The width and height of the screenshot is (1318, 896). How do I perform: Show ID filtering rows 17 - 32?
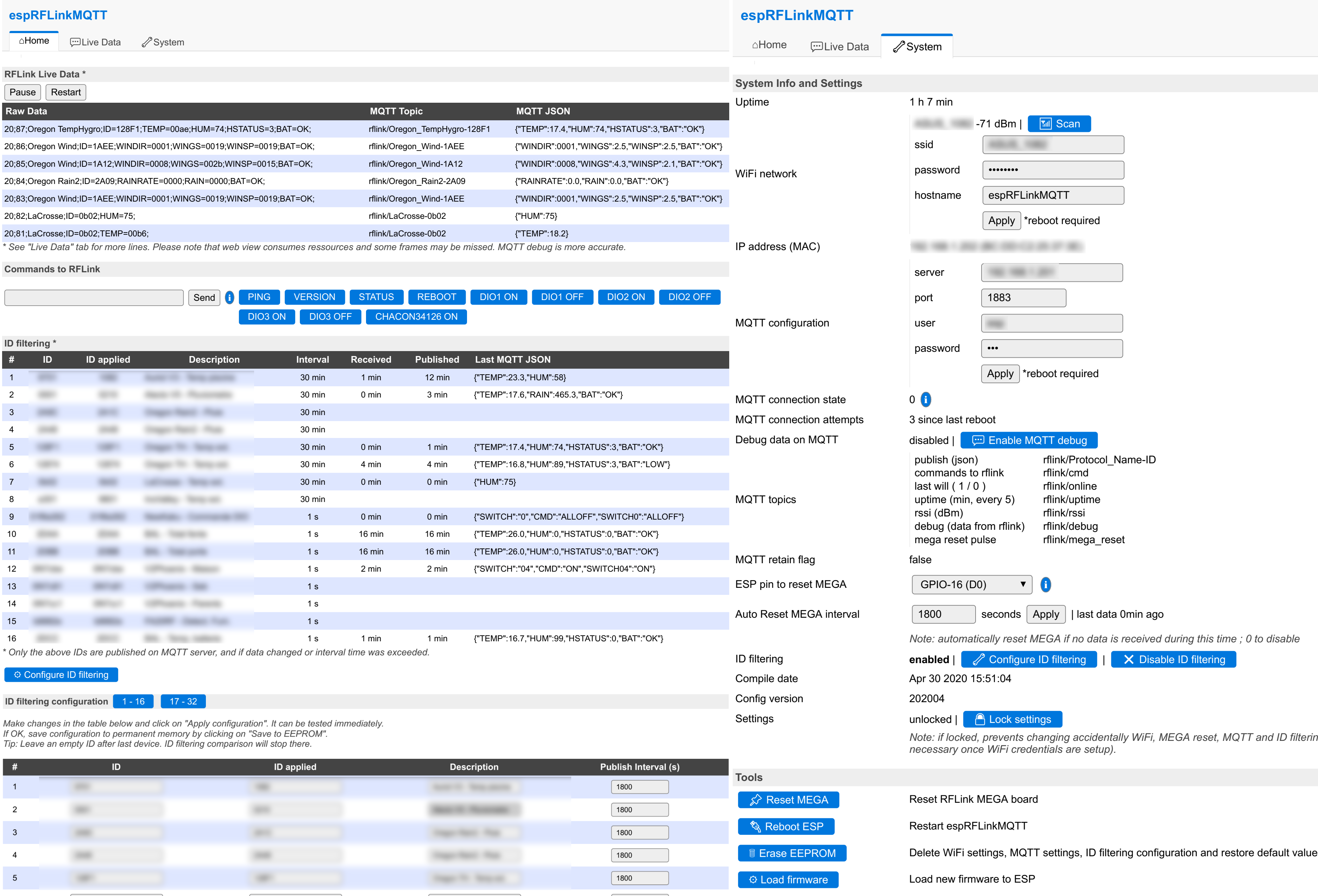183,701
